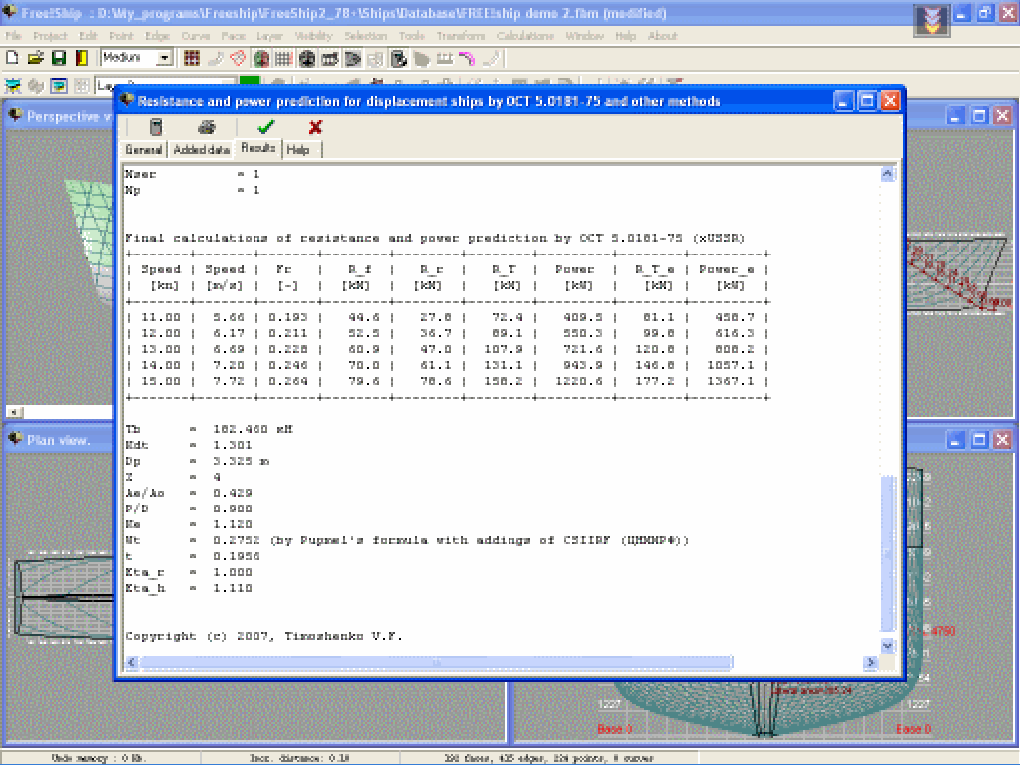
Task: Click the Power value 1220.6
Action: click(x=578, y=381)
